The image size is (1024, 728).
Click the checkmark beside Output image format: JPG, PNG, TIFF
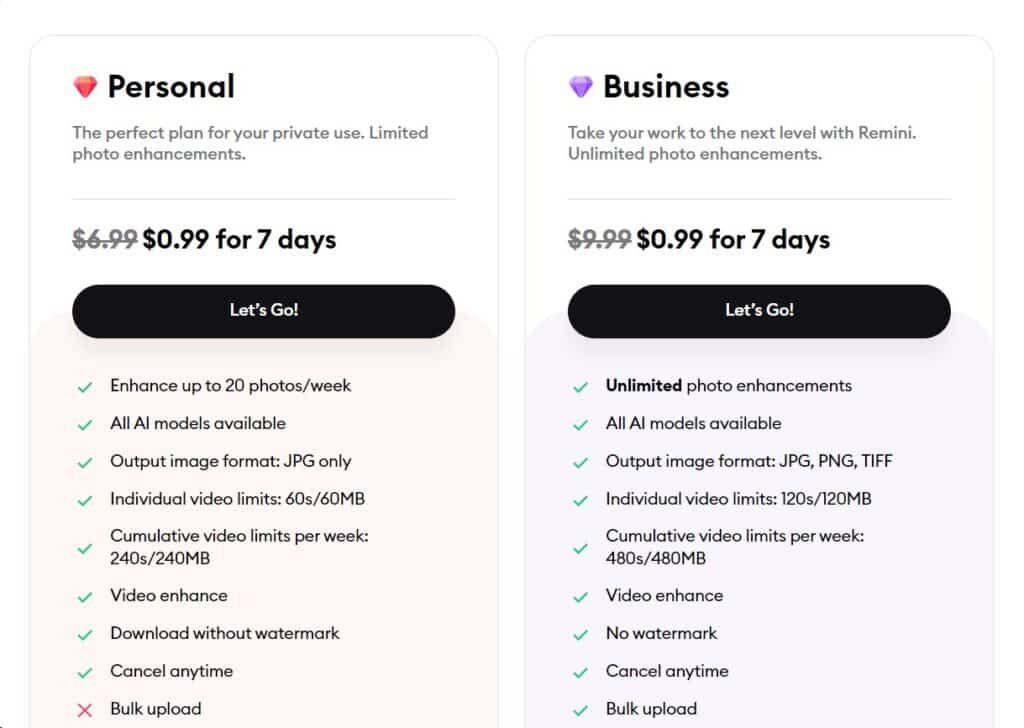pyautogui.click(x=580, y=463)
